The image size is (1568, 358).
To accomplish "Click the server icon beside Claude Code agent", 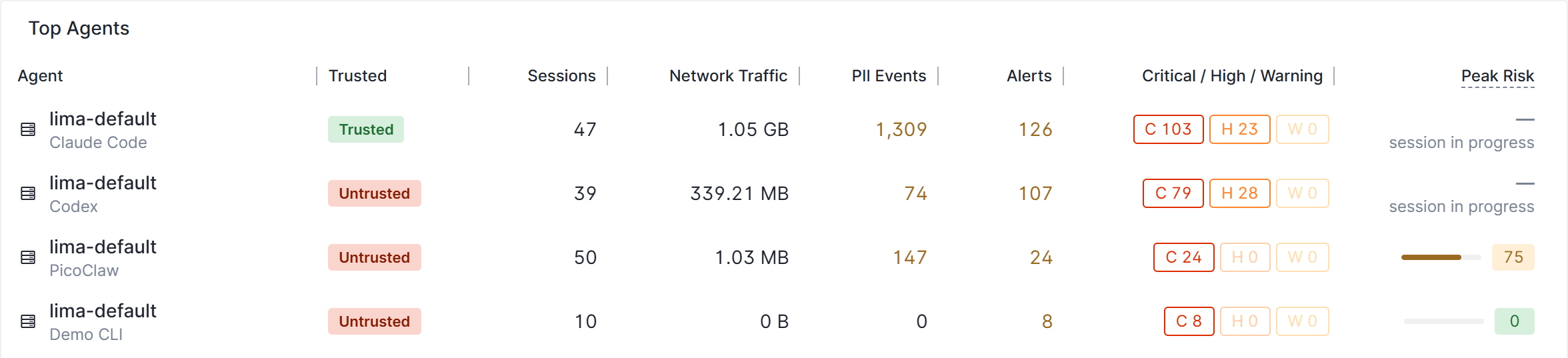I will (28, 129).
